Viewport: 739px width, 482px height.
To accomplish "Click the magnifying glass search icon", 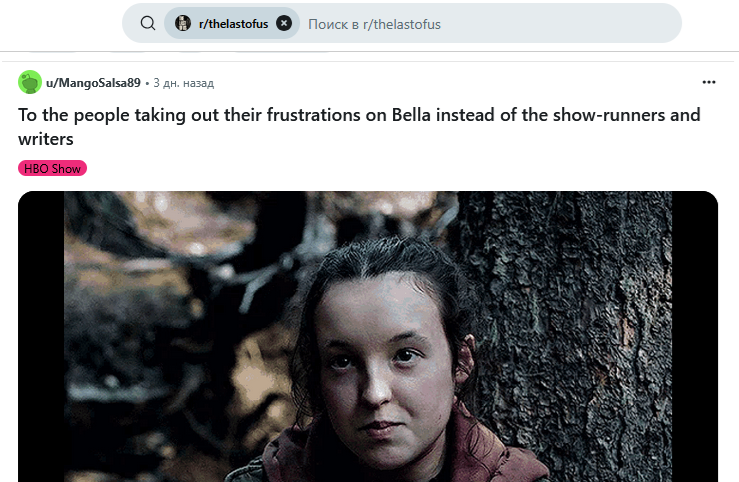I will [148, 23].
